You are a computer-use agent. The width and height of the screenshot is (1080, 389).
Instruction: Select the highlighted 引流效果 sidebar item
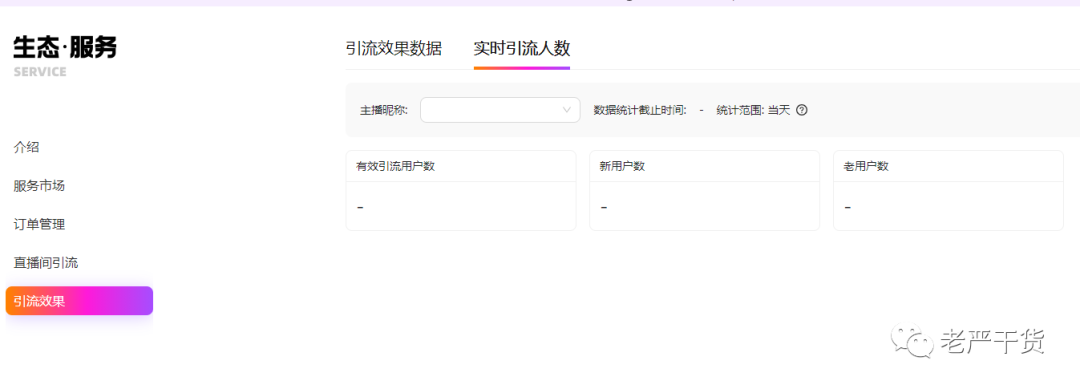pyautogui.click(x=79, y=301)
